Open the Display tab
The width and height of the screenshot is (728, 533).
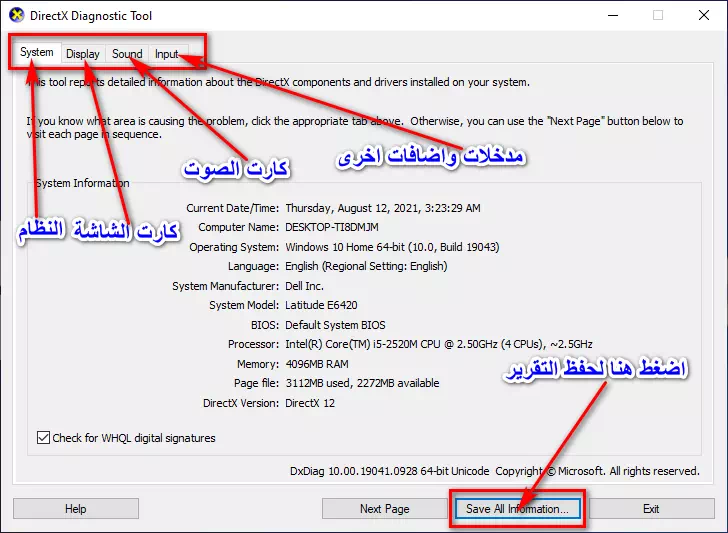click(x=83, y=54)
